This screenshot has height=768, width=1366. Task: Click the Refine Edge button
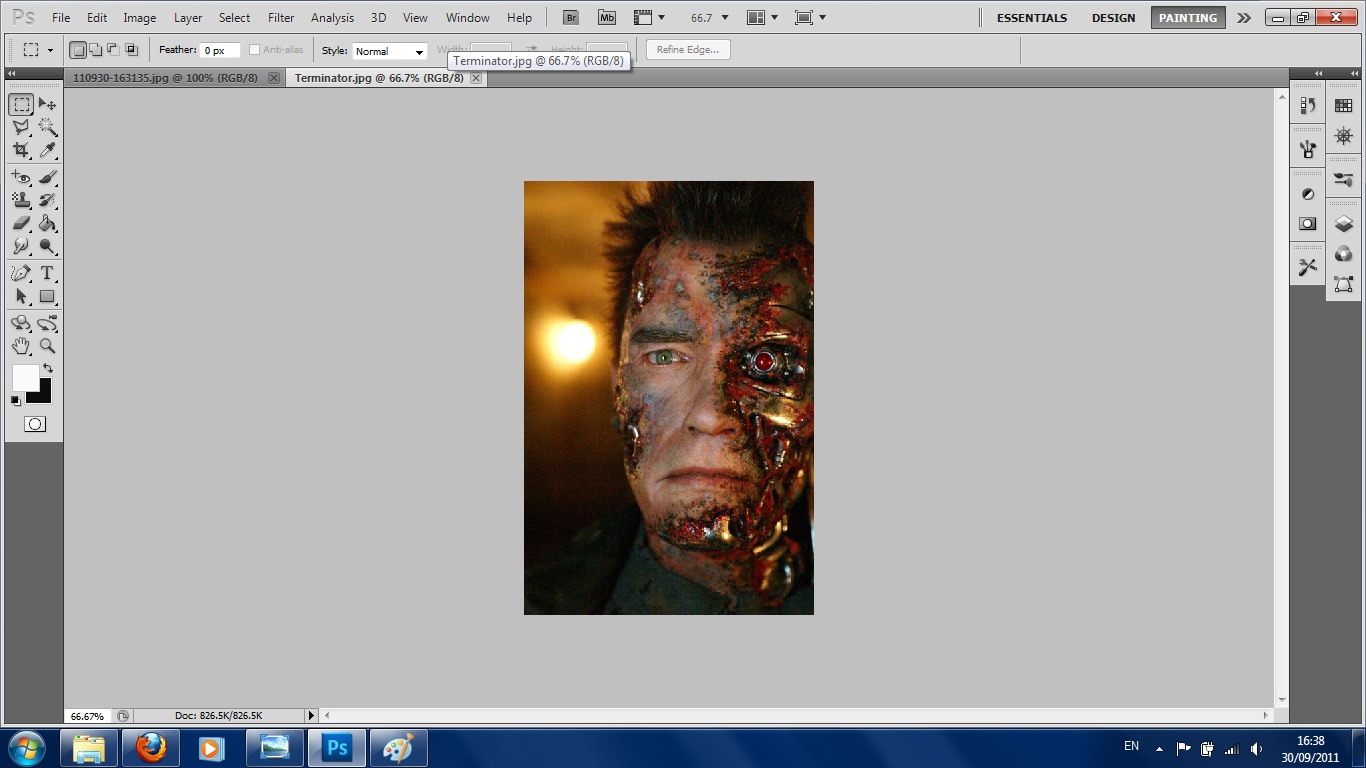[x=688, y=50]
